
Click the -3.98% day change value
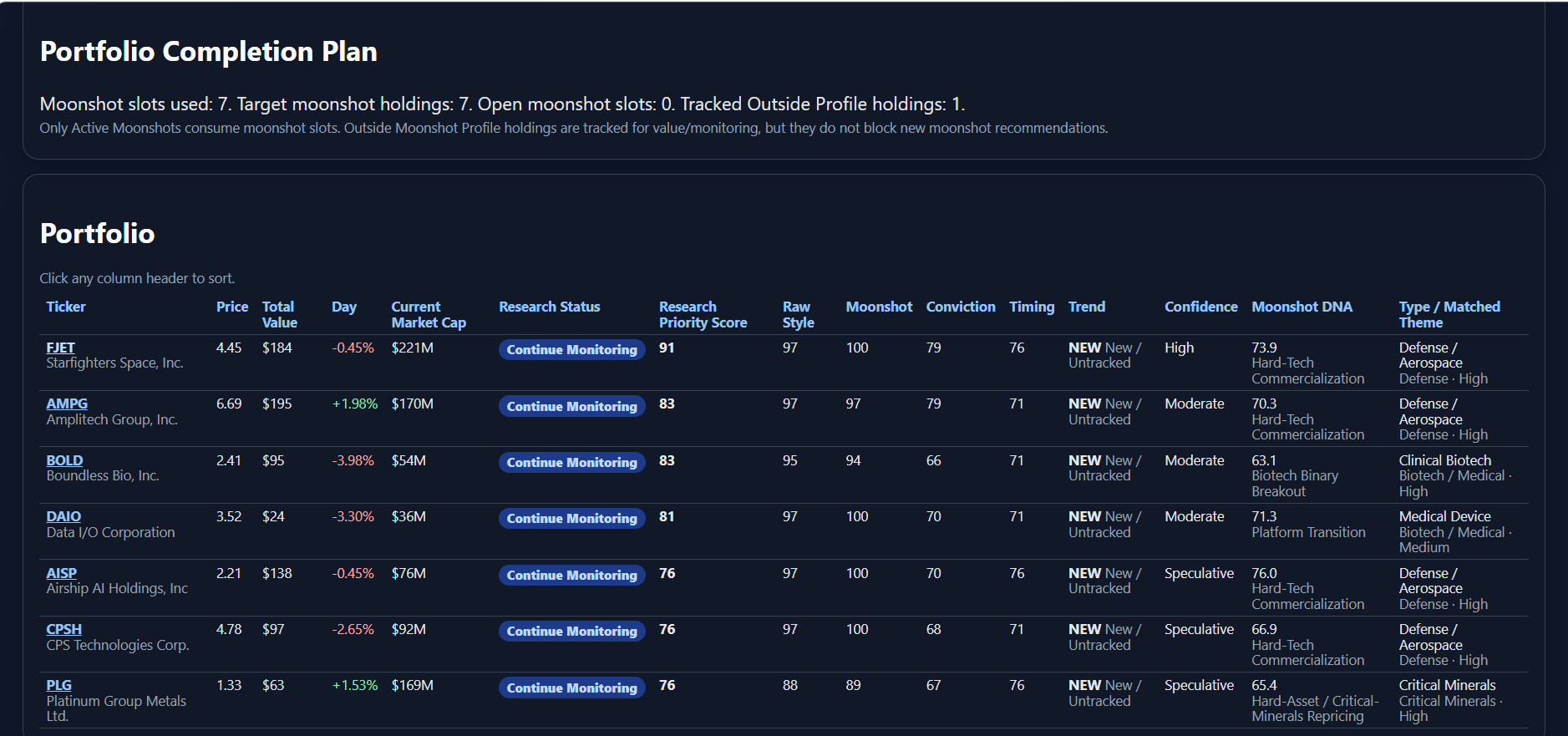coord(353,460)
